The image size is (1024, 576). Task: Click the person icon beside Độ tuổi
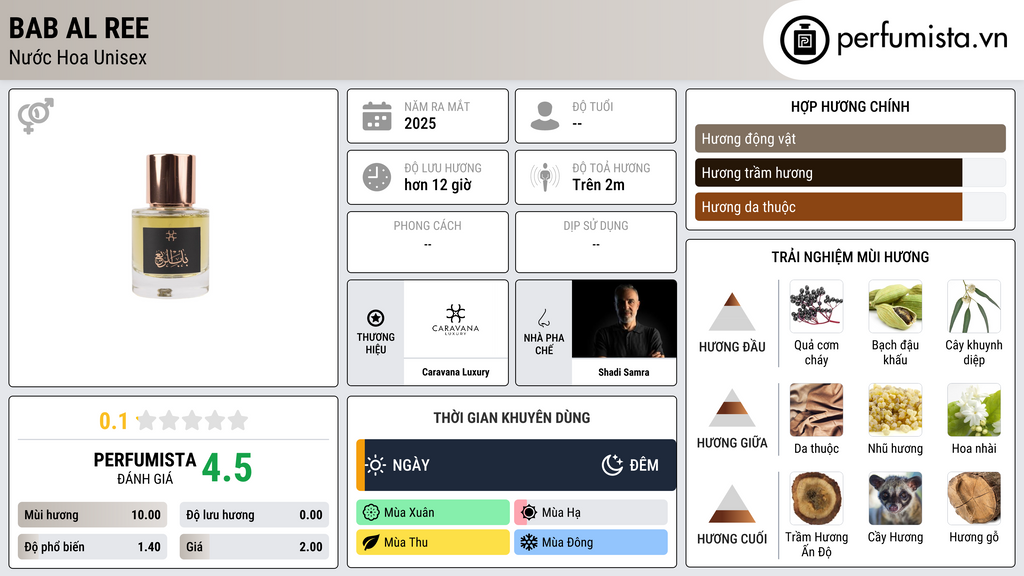(x=545, y=116)
